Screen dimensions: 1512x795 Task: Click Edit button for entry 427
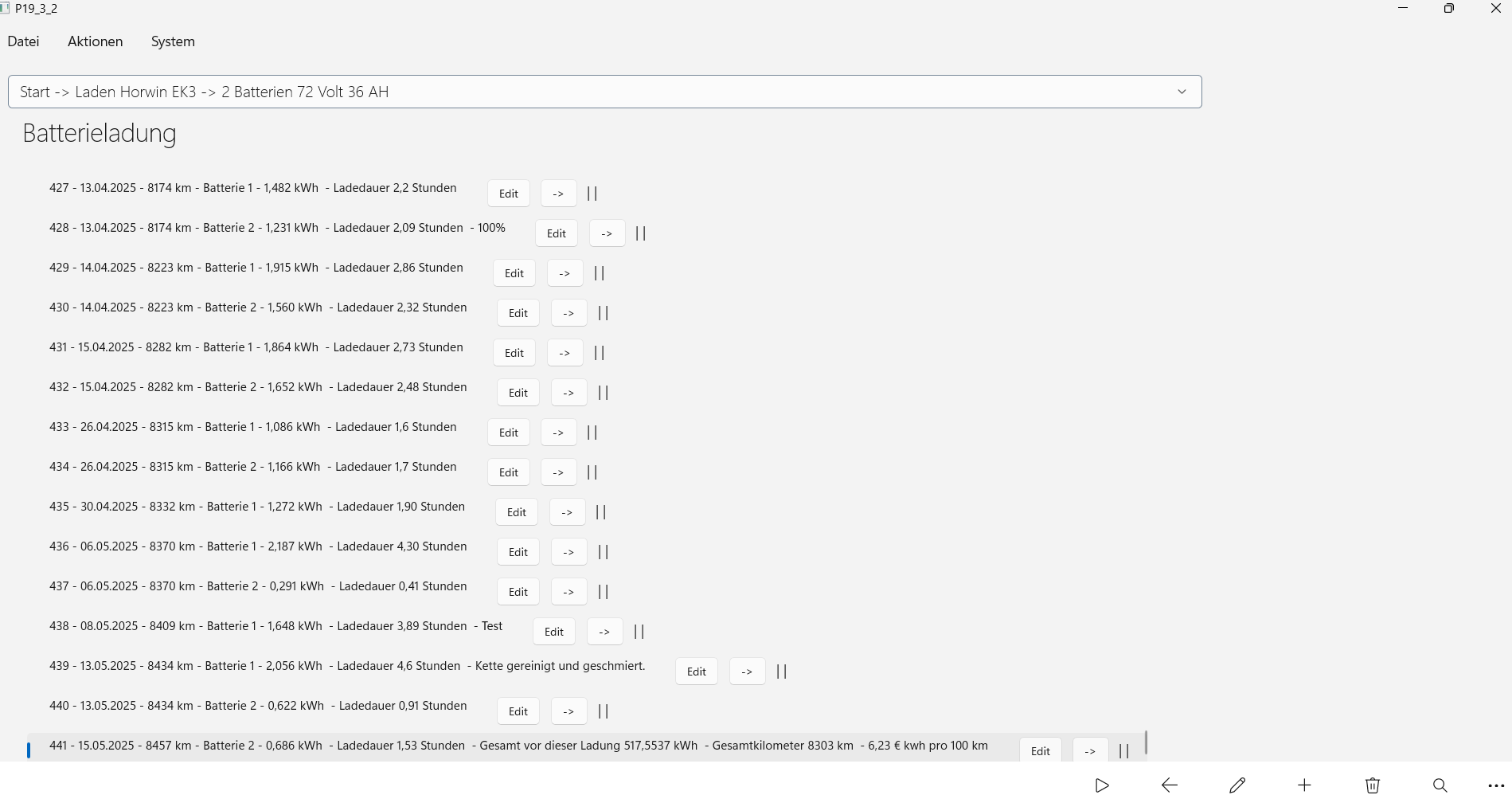click(508, 194)
